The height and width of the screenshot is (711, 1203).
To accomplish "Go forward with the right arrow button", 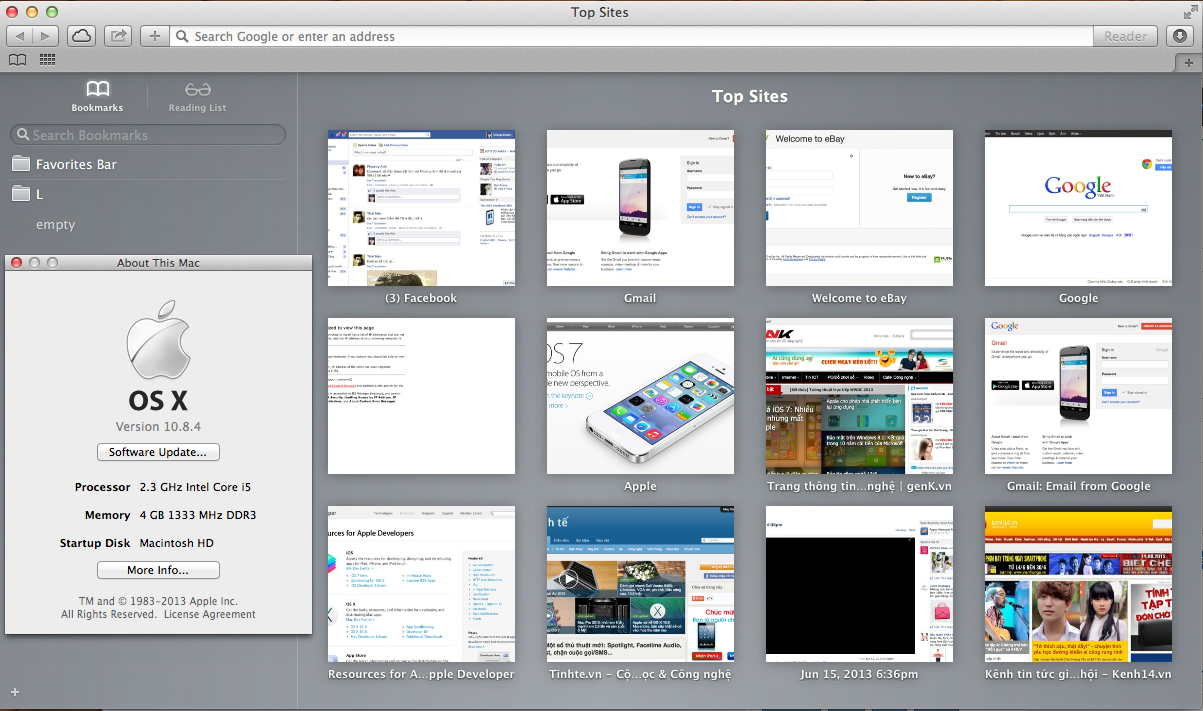I will tap(46, 36).
